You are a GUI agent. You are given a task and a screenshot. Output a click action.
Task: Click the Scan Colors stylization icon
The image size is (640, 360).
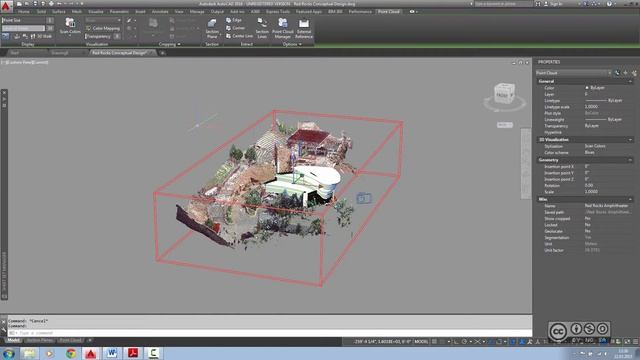point(70,22)
